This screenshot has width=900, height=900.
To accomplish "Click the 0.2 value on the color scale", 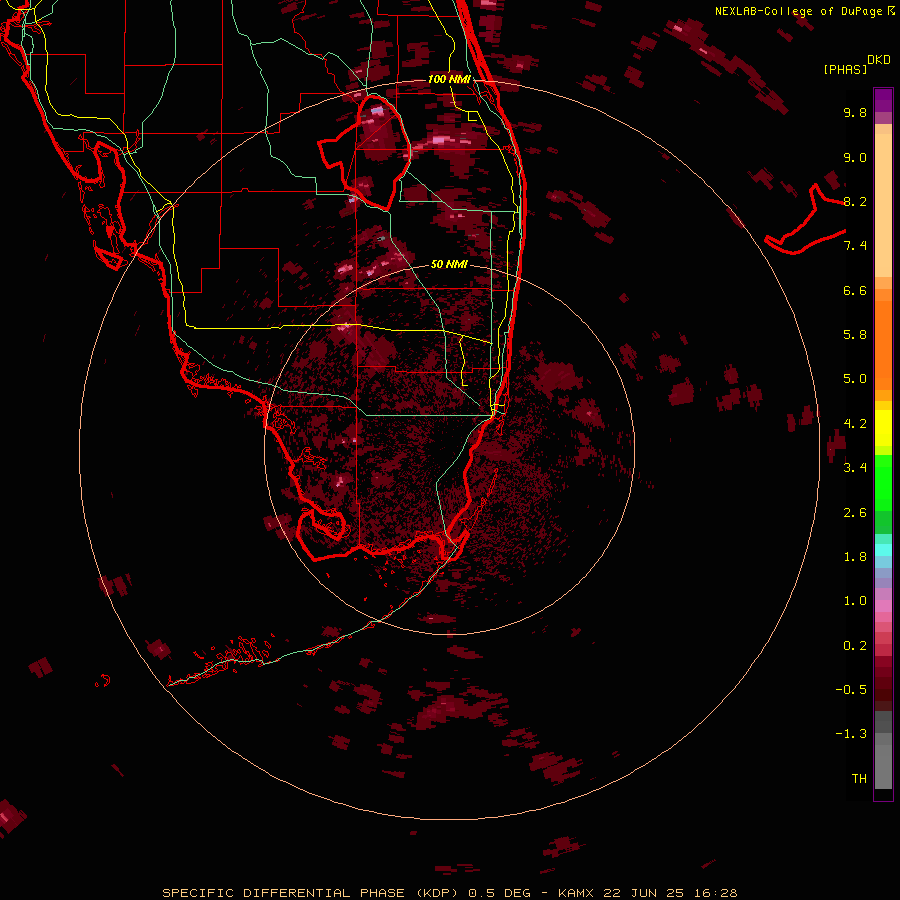I will (855, 646).
